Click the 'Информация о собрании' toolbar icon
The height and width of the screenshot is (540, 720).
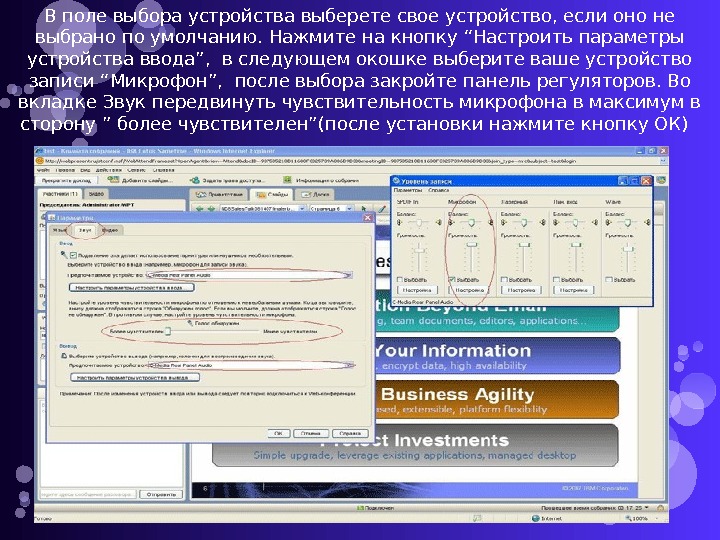click(x=287, y=180)
